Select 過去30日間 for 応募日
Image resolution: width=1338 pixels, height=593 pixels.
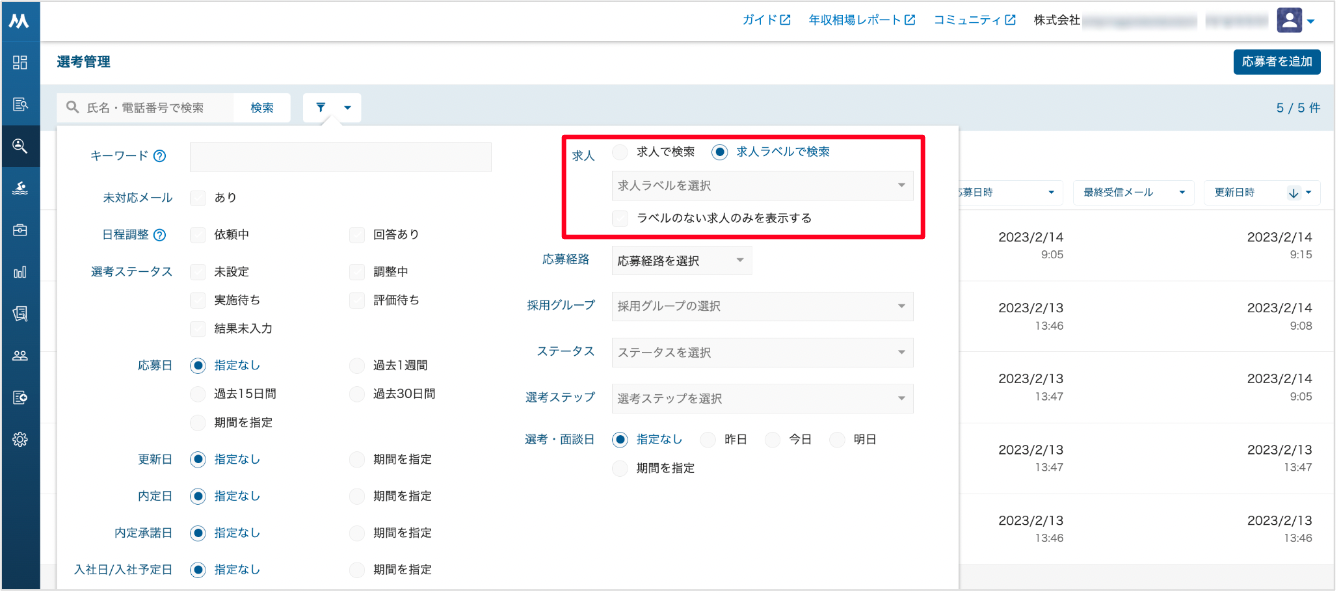click(357, 394)
